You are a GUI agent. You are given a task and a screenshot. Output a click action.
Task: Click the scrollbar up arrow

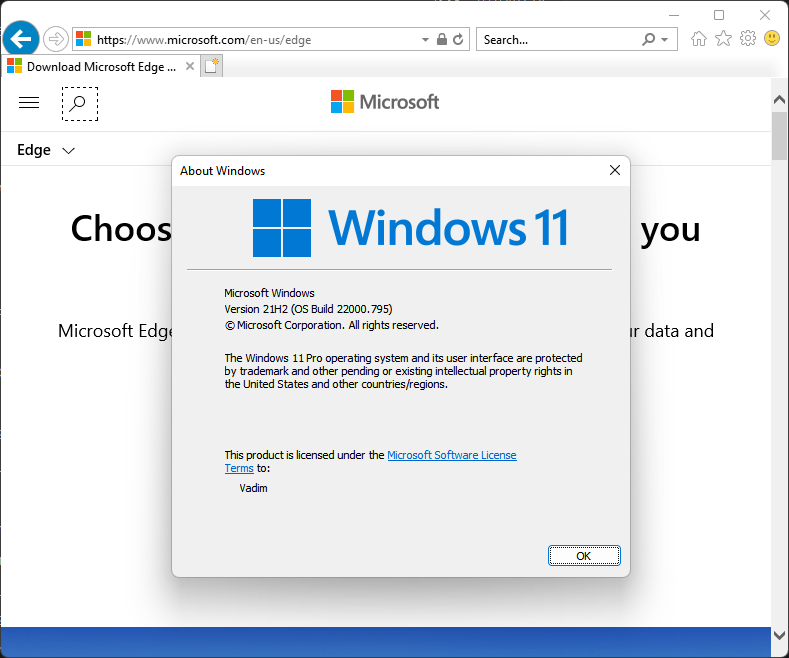(779, 100)
